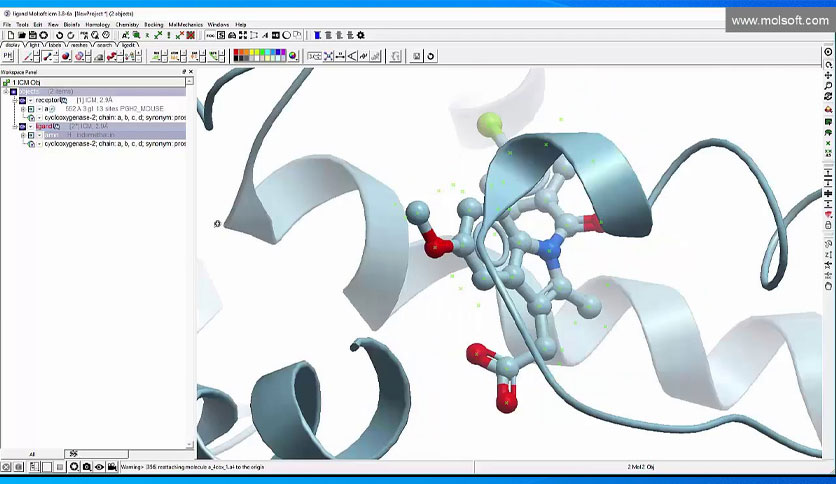836x484 pixels.
Task: Click the layout columns icon in bottom bar
Action: pos(34,467)
